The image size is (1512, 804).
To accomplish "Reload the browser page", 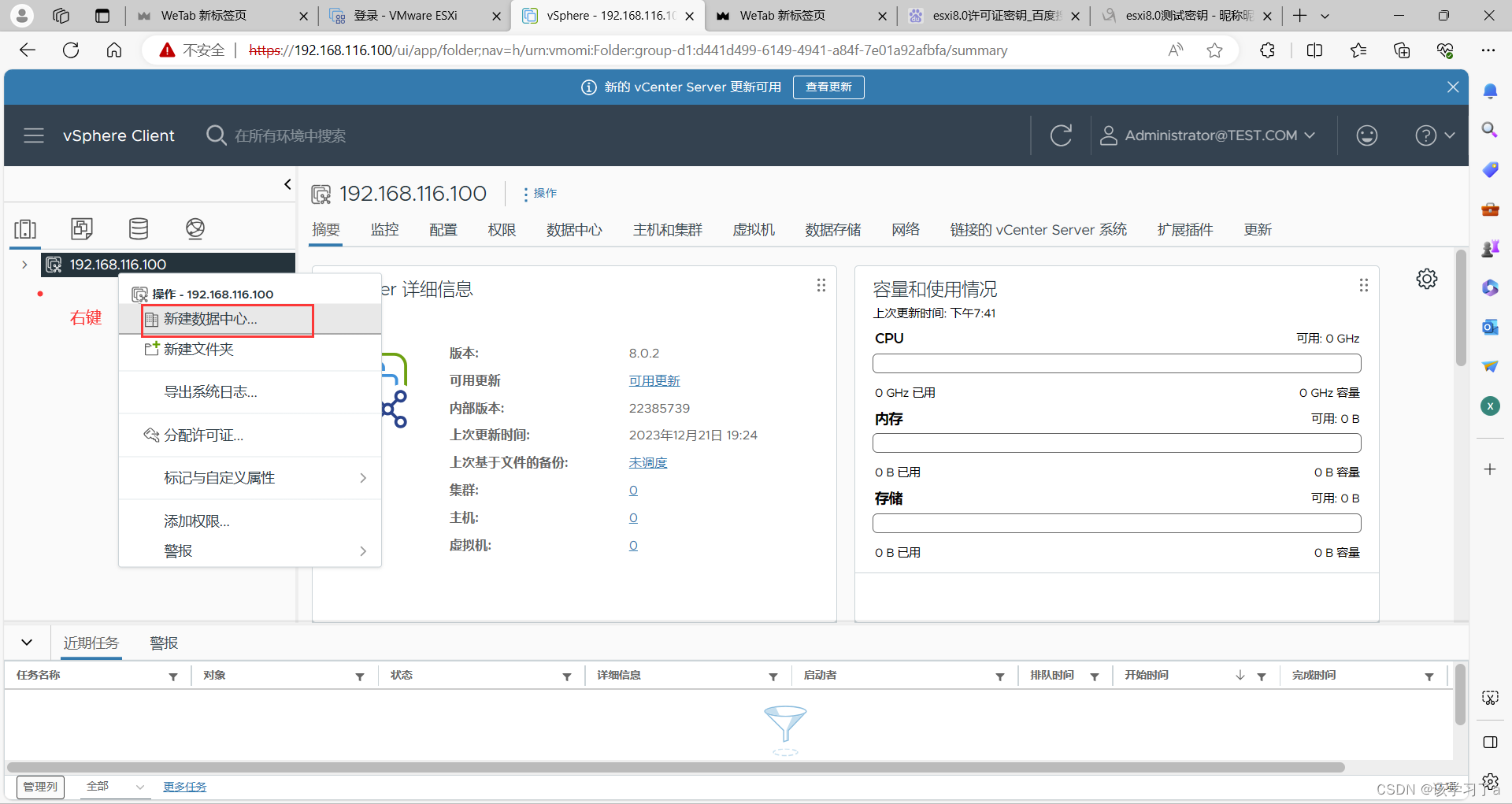I will [71, 50].
